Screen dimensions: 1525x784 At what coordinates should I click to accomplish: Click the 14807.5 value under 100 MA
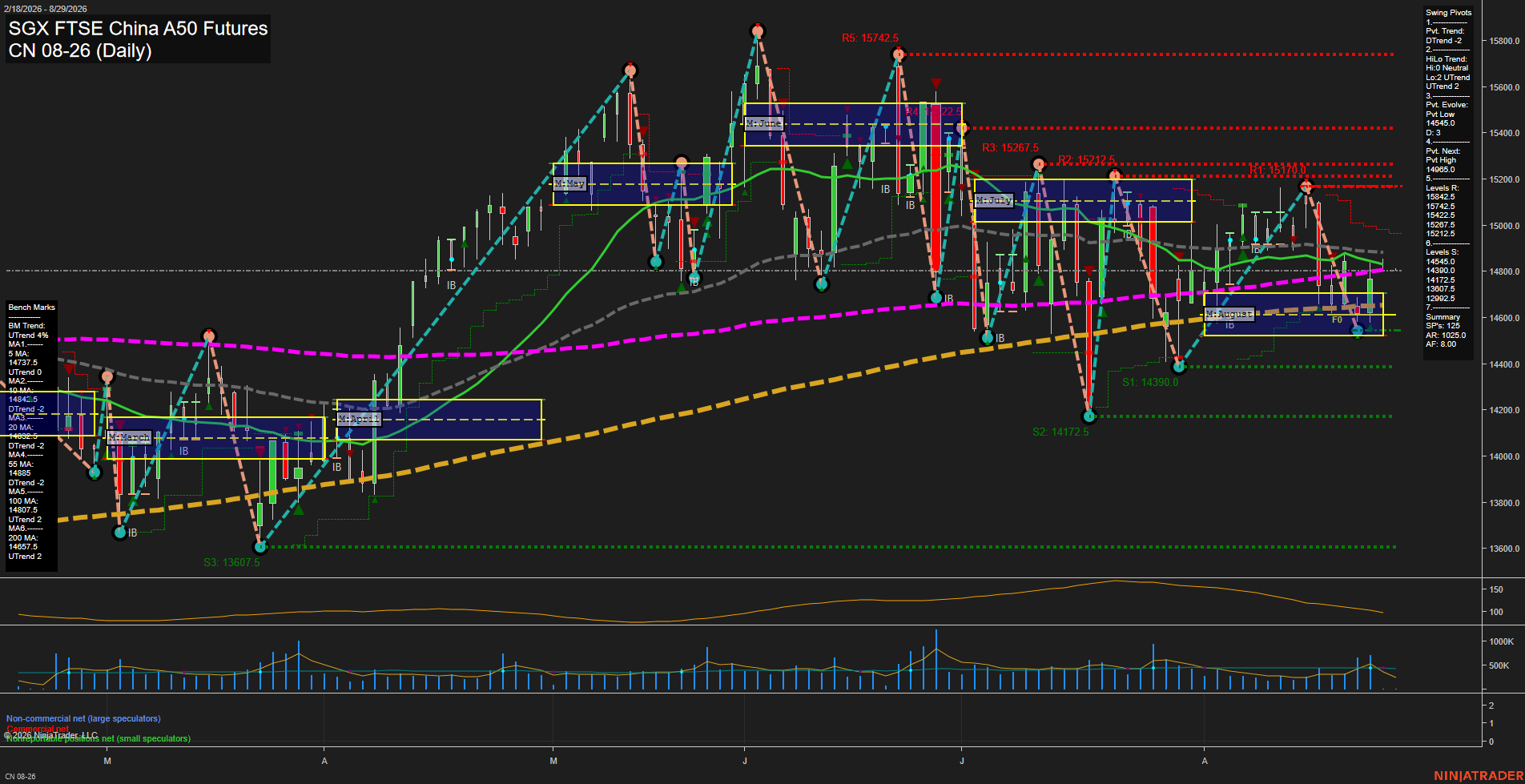[x=22, y=510]
